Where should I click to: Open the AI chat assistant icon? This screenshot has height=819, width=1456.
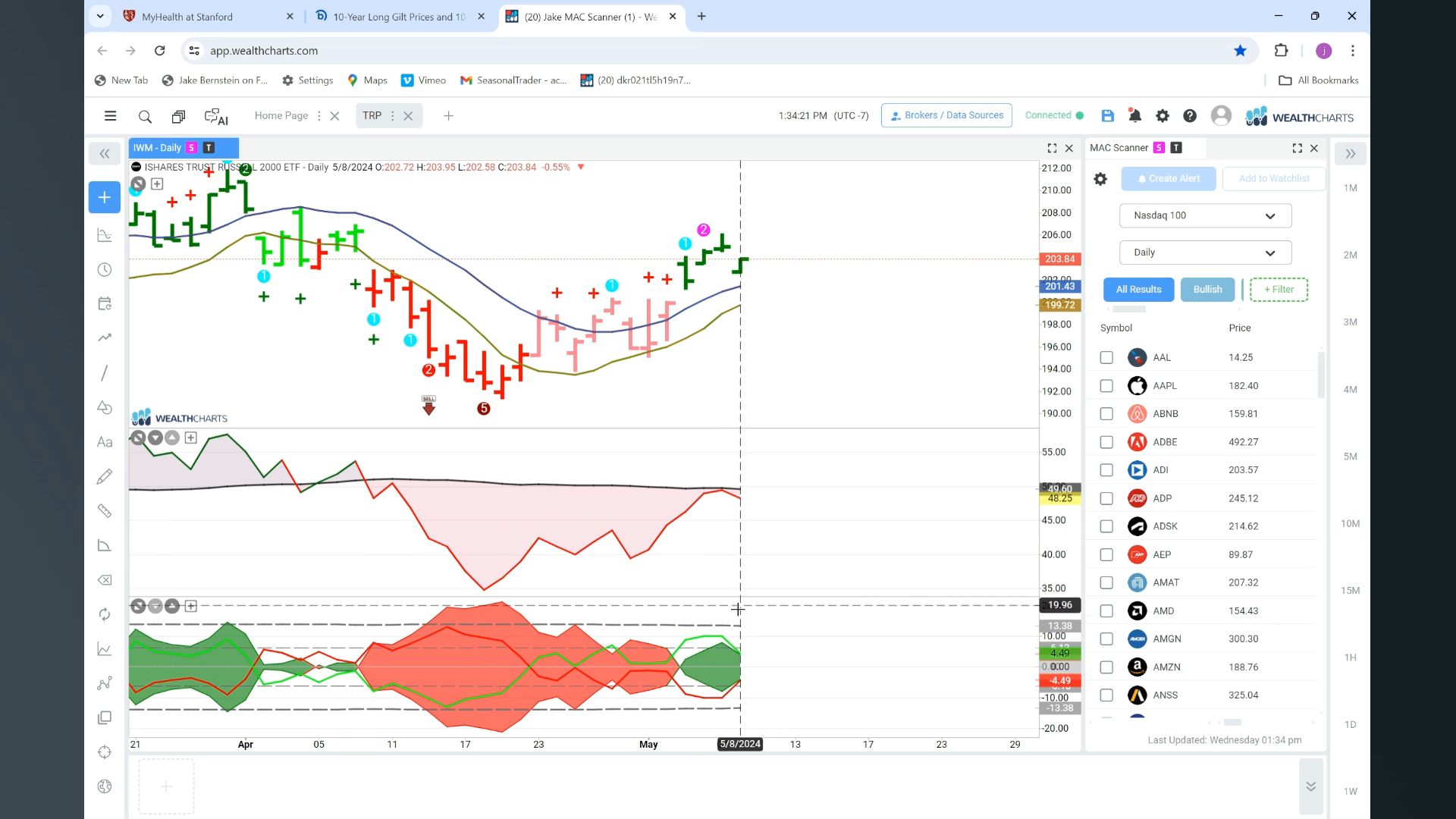216,117
